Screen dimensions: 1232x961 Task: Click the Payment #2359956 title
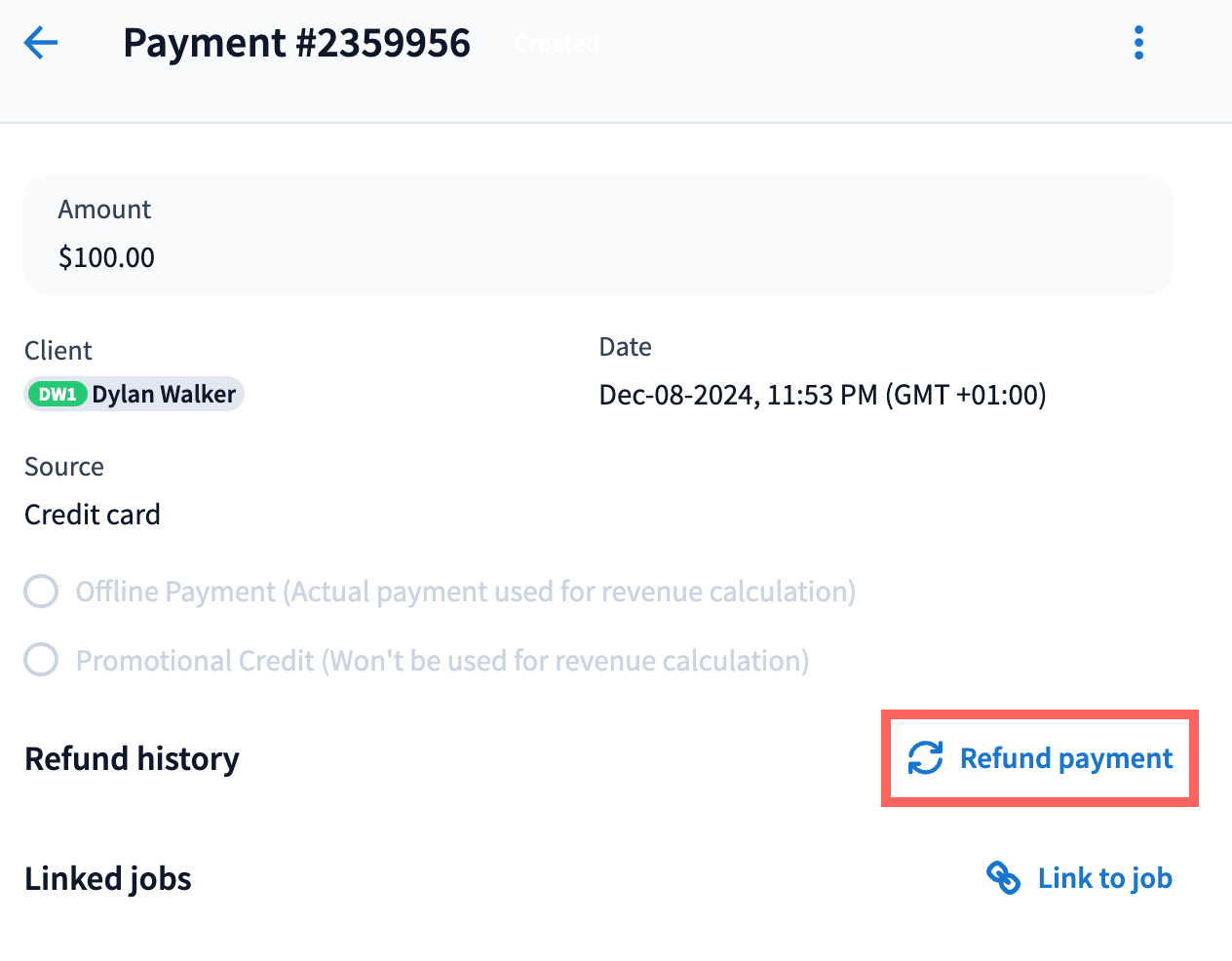click(x=296, y=43)
